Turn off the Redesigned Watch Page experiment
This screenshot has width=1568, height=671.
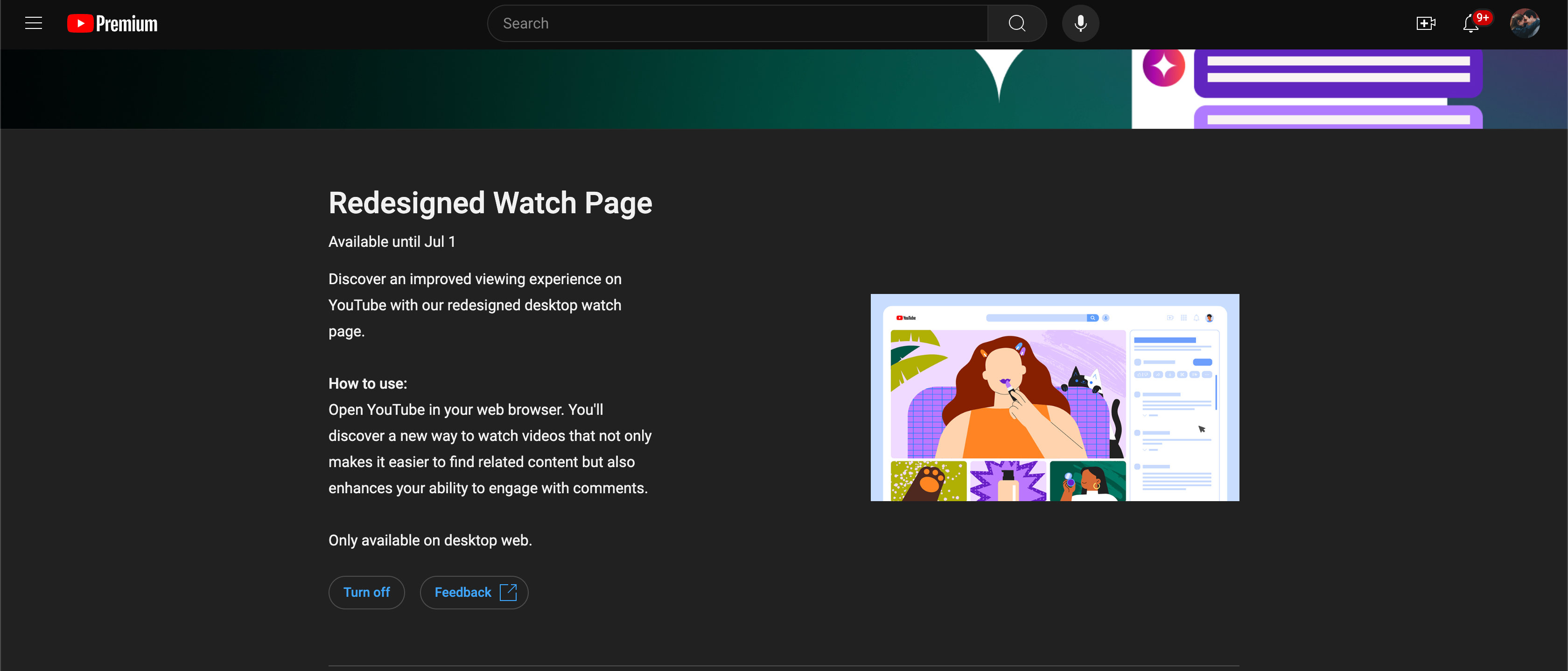tap(366, 592)
